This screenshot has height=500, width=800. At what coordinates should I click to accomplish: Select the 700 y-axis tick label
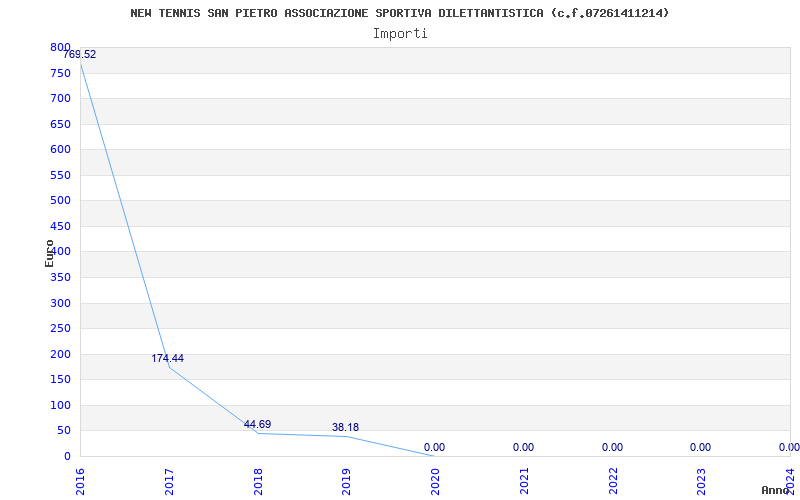(60, 98)
